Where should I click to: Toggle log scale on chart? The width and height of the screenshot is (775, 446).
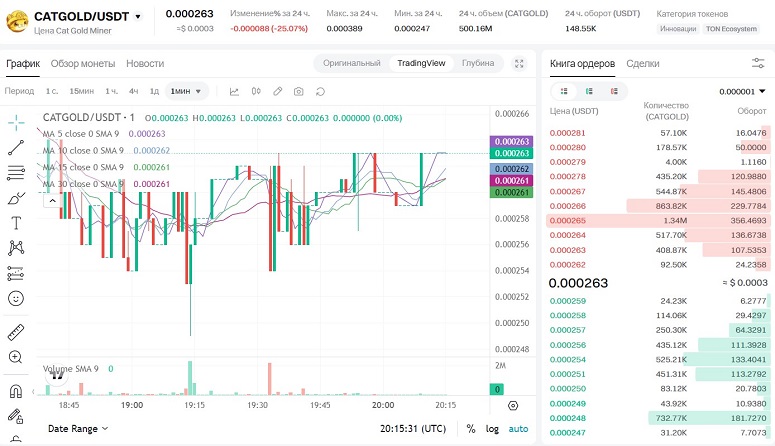492,429
